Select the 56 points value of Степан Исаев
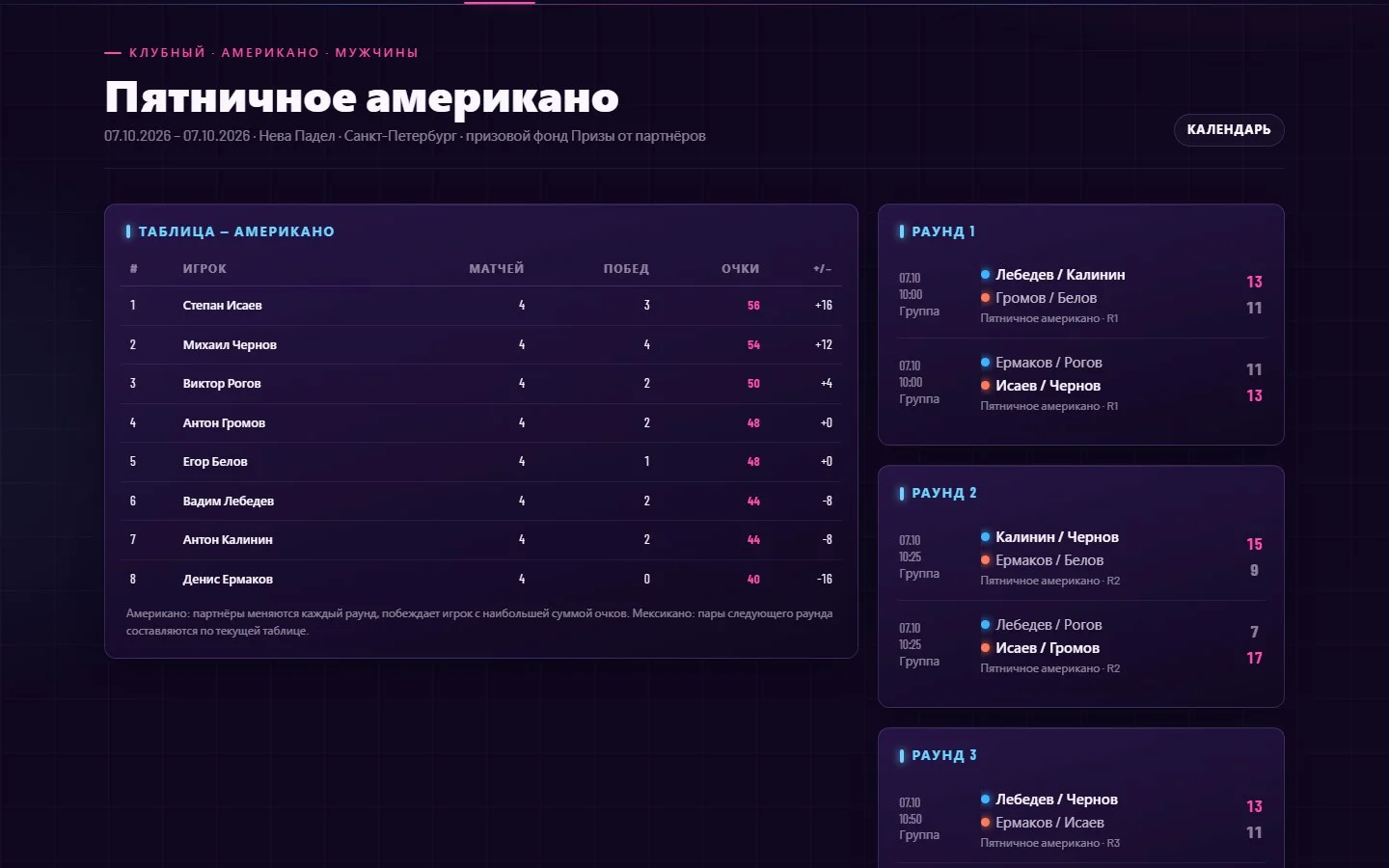Screen dimensions: 1389x868 (x=753, y=306)
